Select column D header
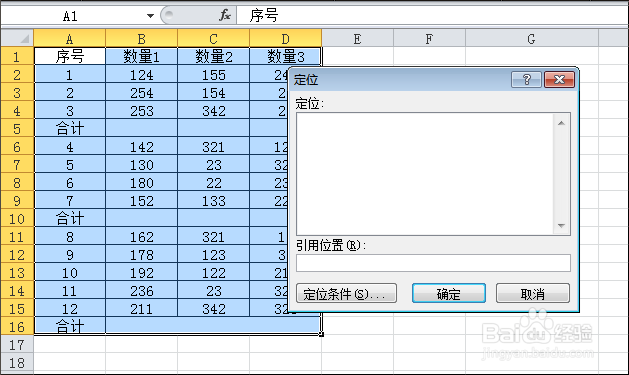Image resolution: width=629 pixels, height=375 pixels. click(x=286, y=39)
